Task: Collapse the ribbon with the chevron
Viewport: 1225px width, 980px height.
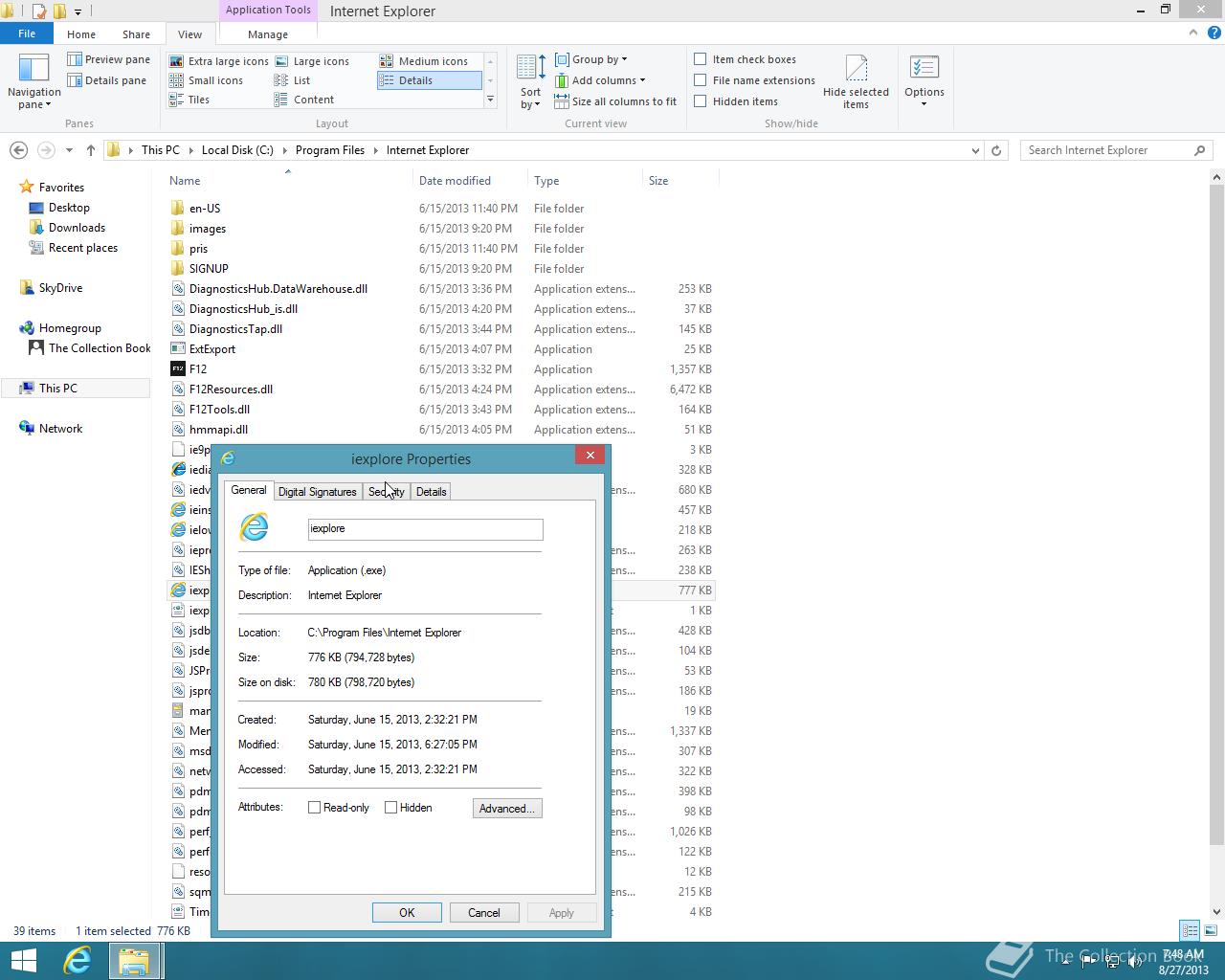Action: 1192,33
